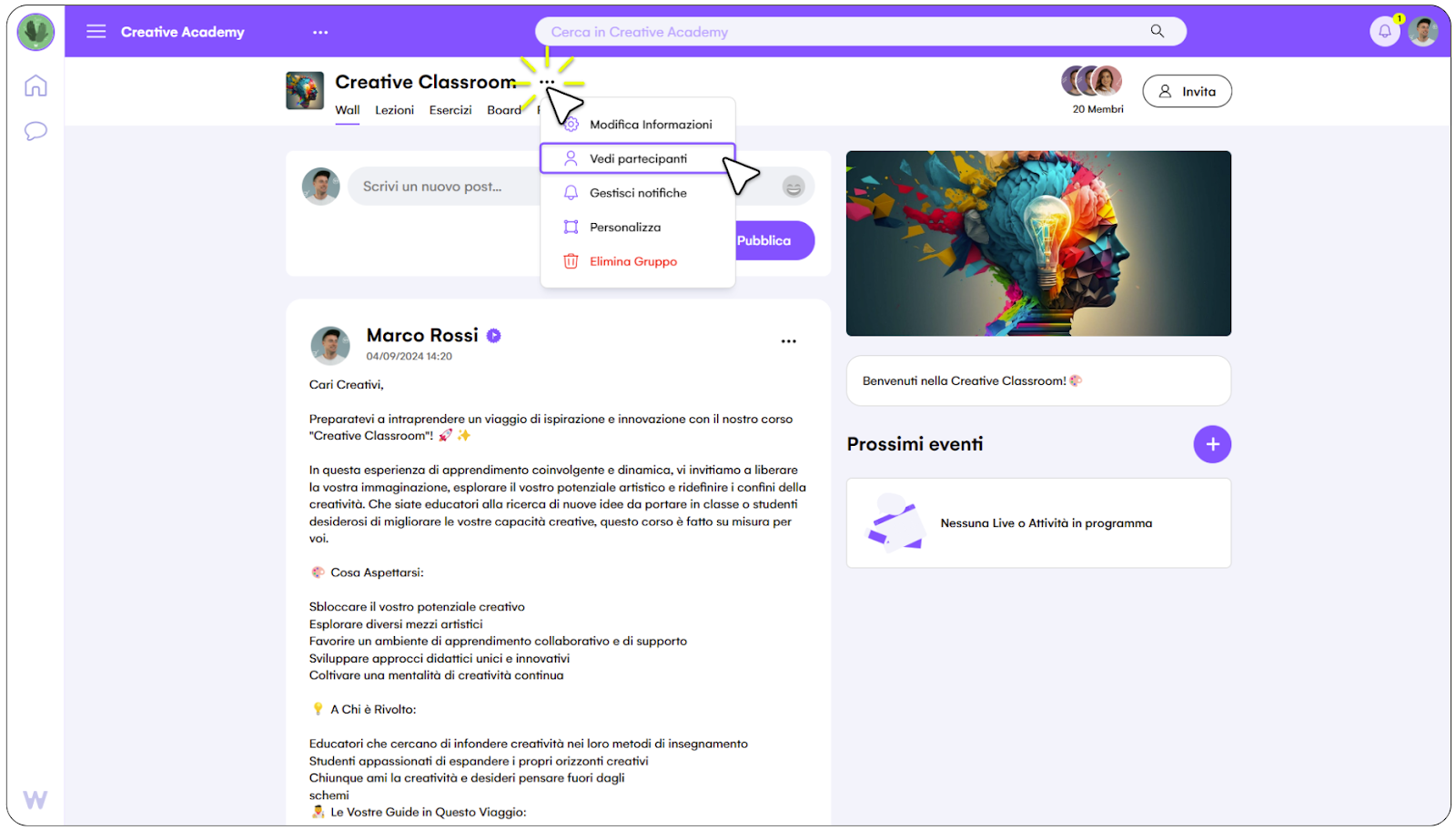Select Elimina Gruppo in the menu

click(638, 261)
